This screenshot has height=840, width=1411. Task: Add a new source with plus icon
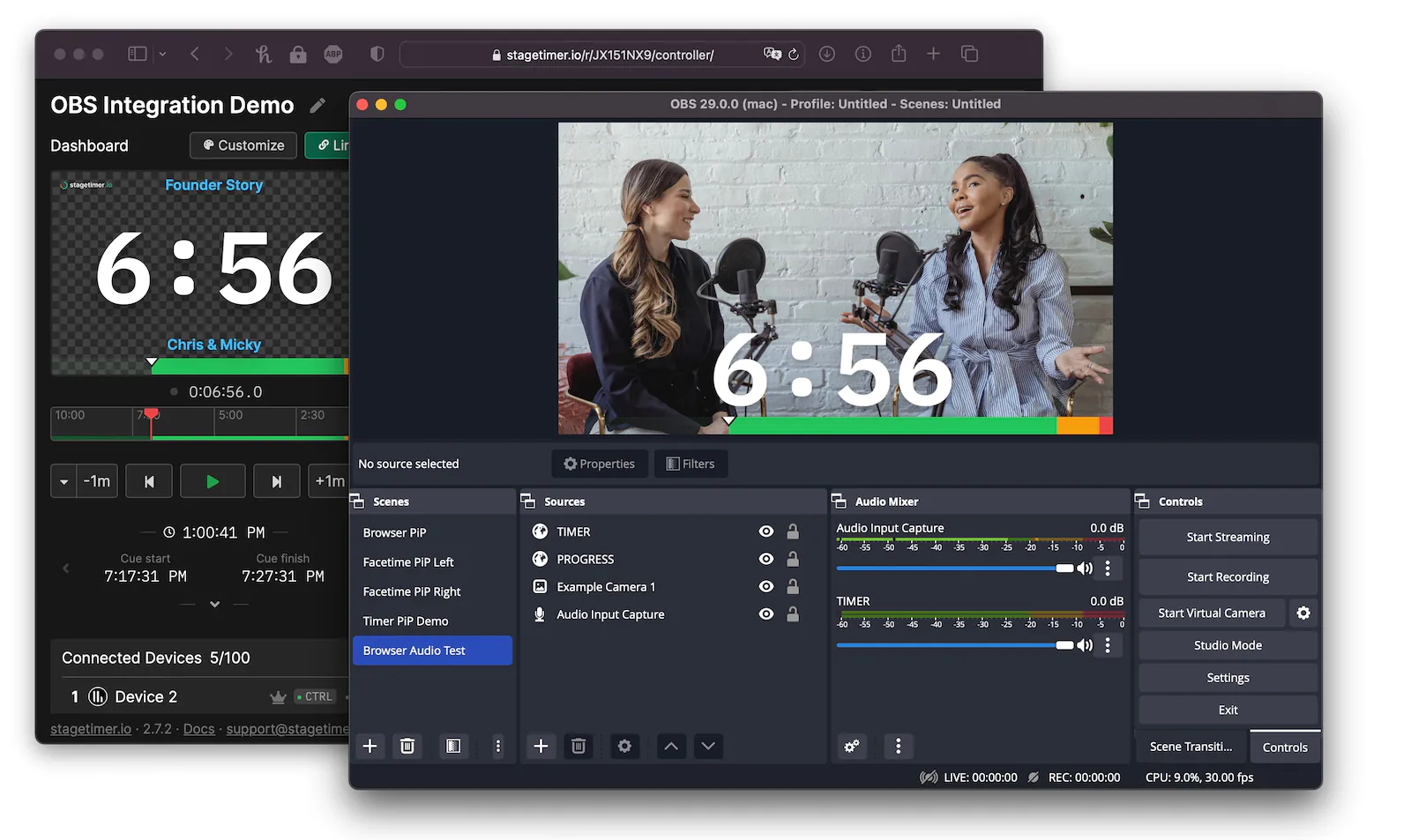(541, 747)
